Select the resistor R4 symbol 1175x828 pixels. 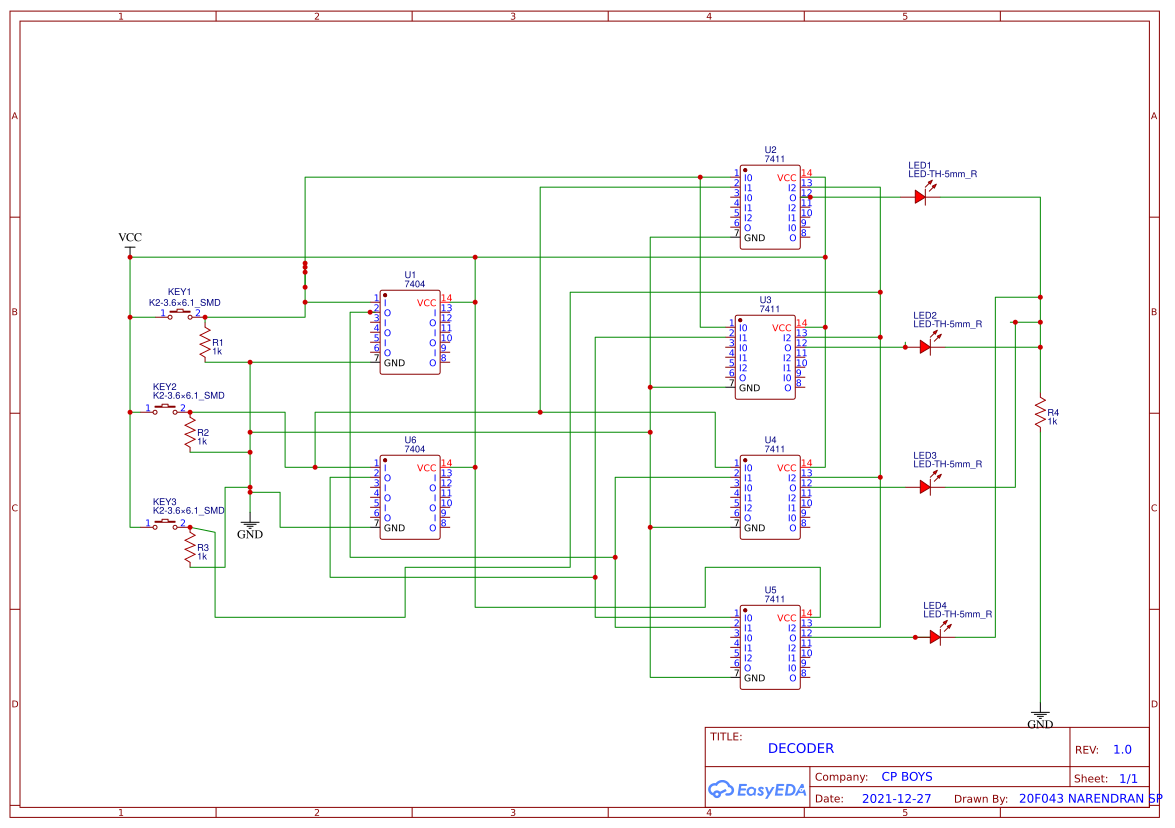click(1042, 414)
